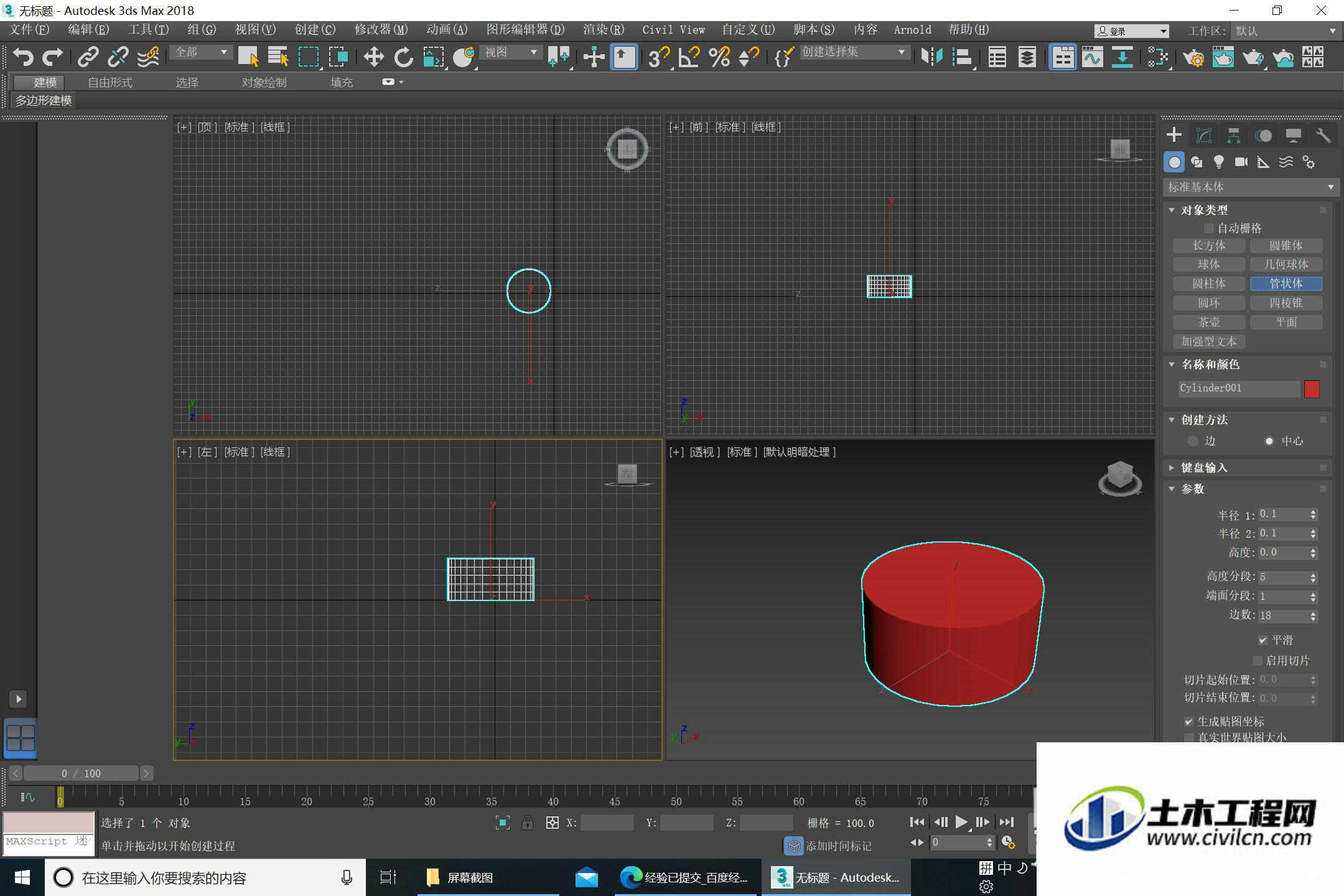Expand the 键盘输入 rollout
The image size is (1344, 896).
click(1172, 468)
